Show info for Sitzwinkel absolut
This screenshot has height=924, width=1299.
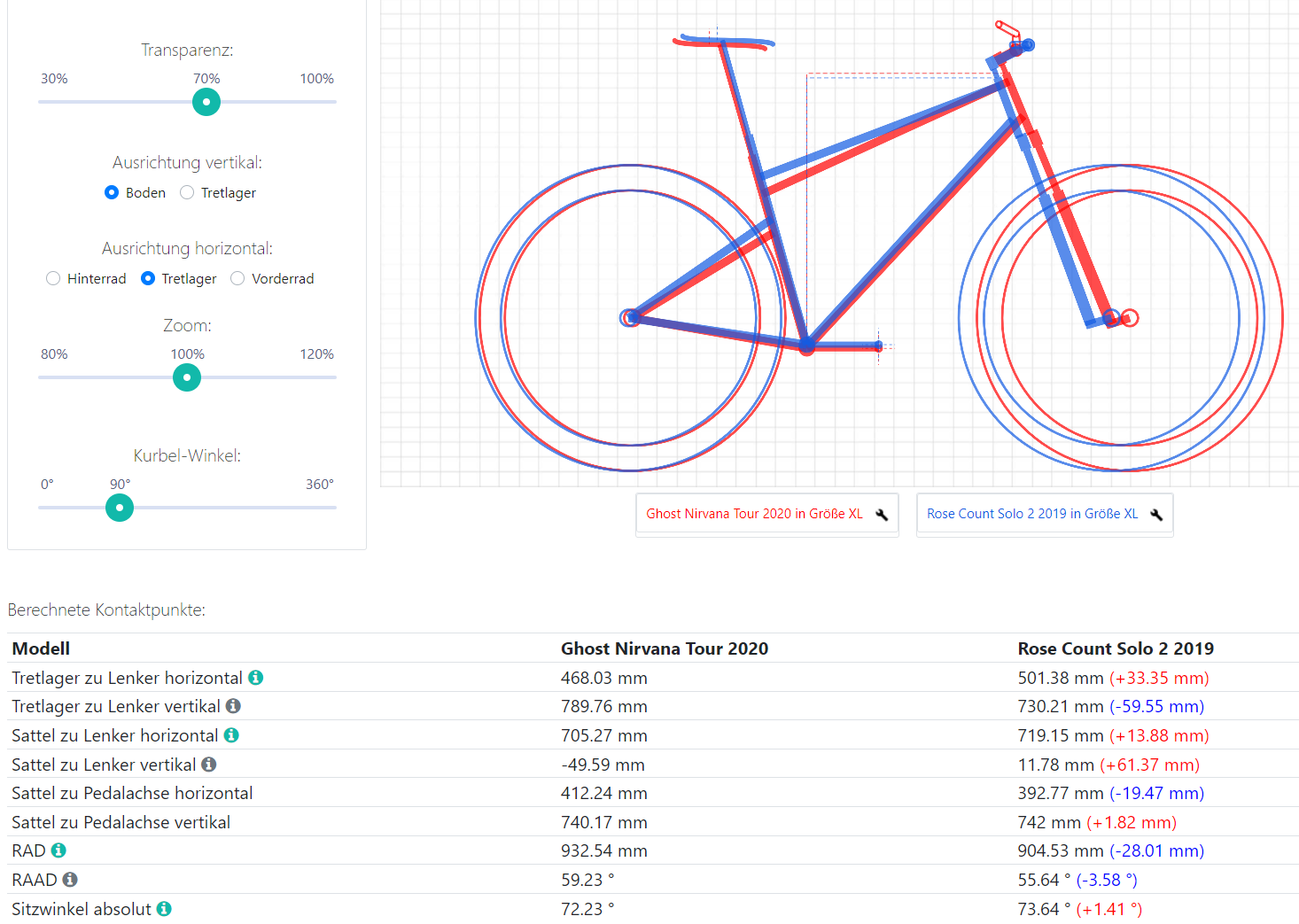[x=164, y=909]
